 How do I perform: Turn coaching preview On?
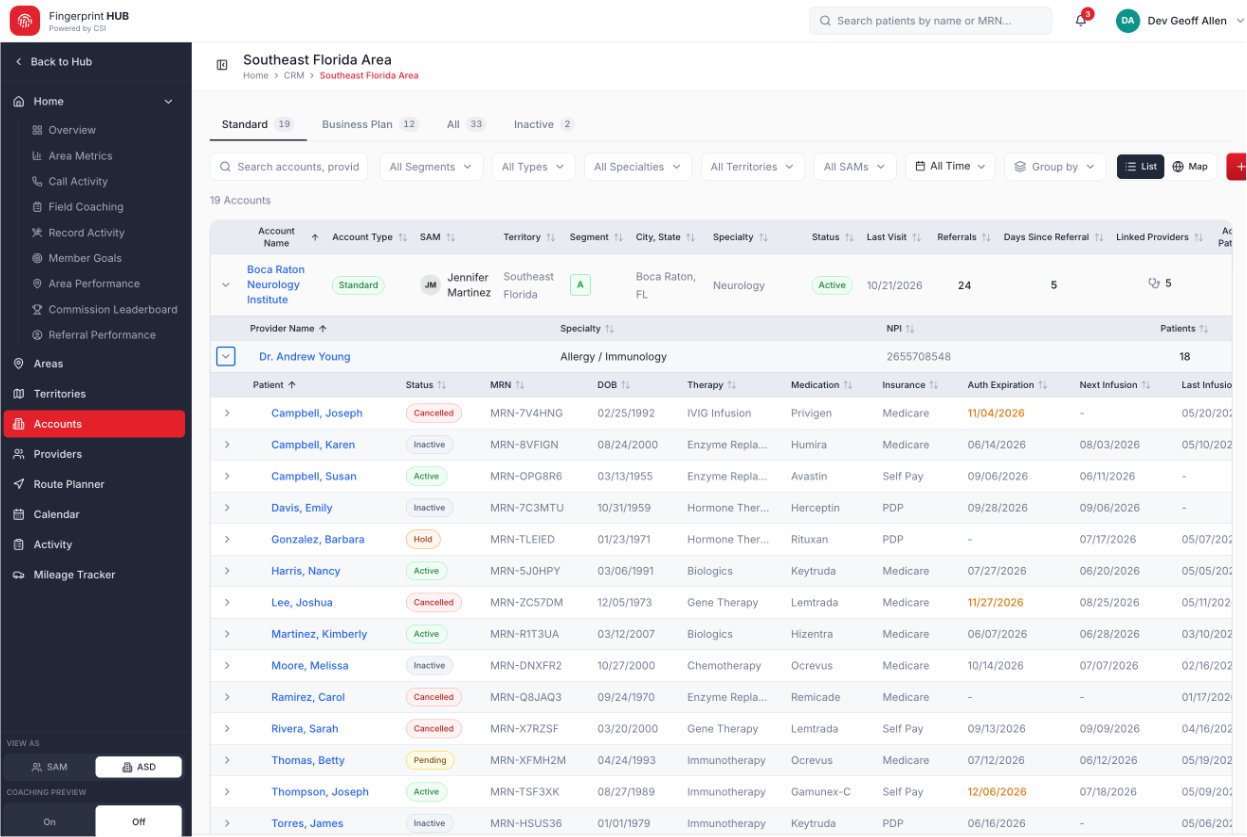pyautogui.click(x=49, y=822)
